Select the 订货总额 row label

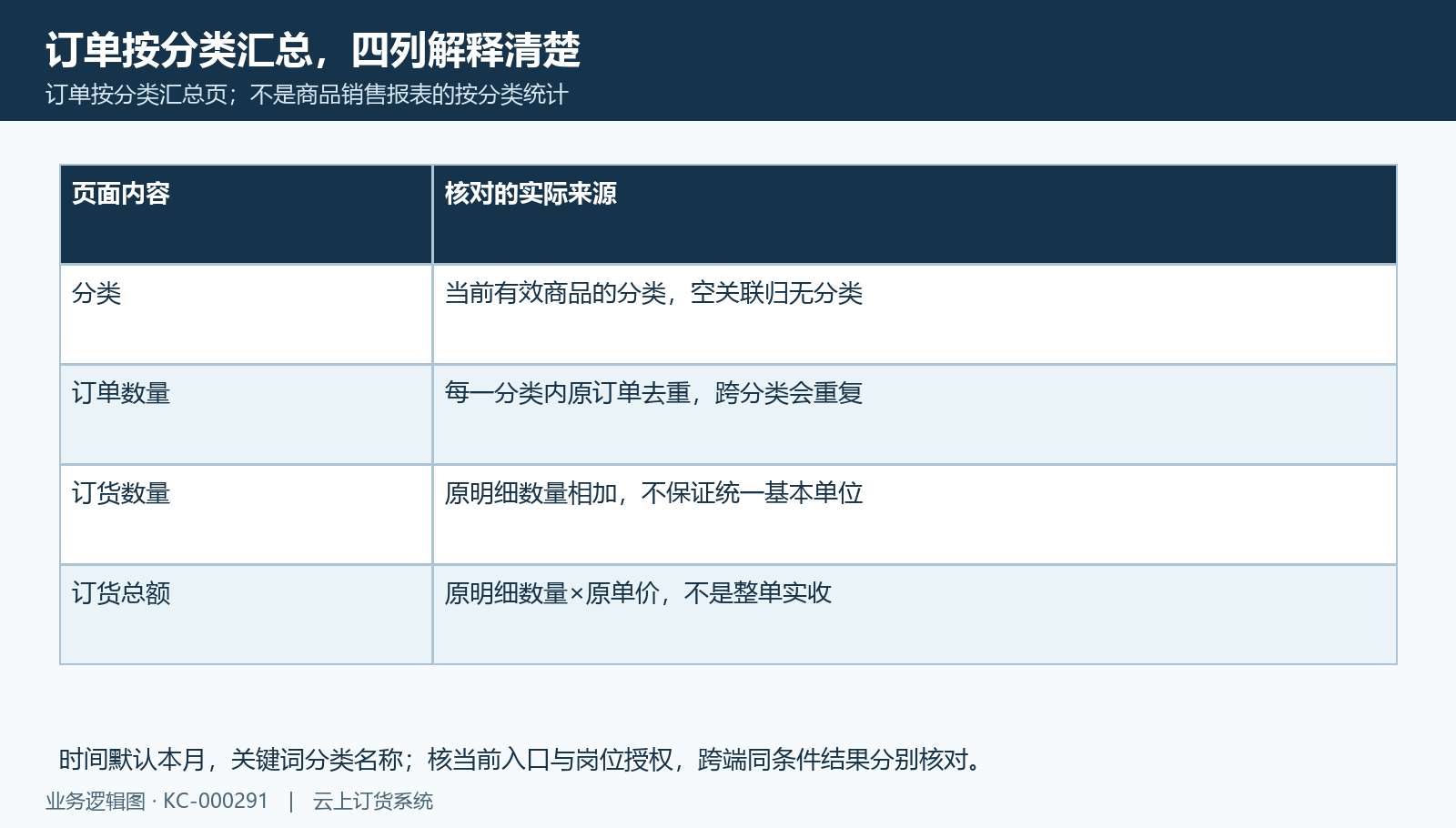click(x=246, y=615)
